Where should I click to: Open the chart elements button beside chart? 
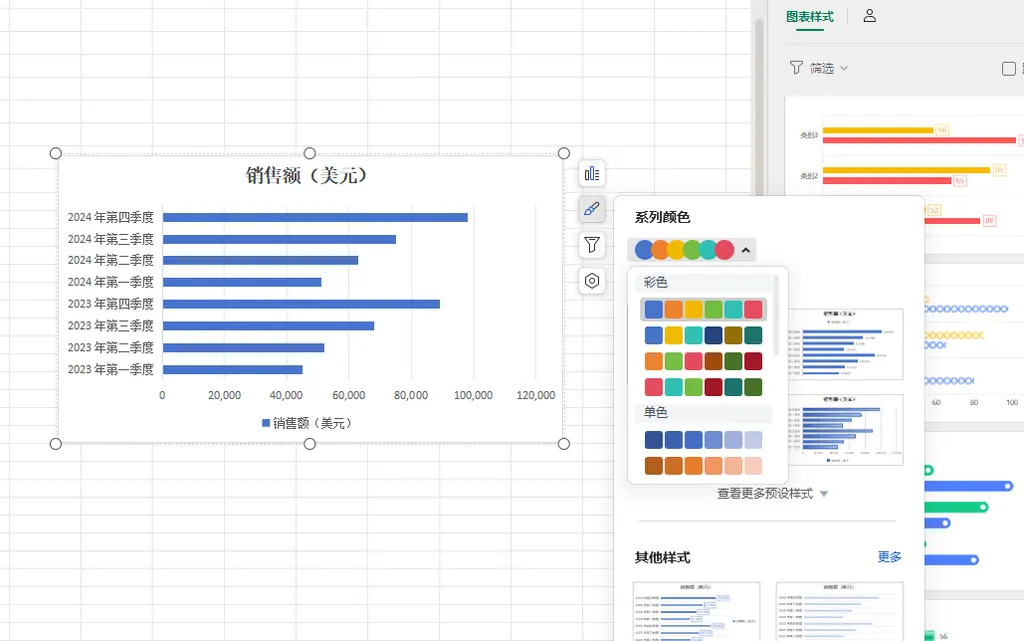[592, 174]
